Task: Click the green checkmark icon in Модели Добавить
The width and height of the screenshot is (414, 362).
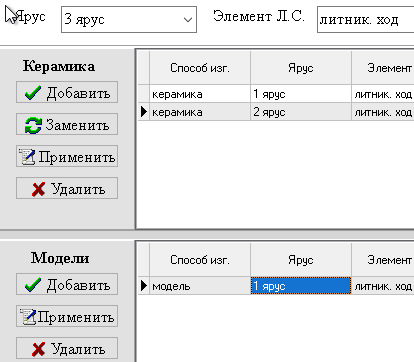Action: point(33,285)
